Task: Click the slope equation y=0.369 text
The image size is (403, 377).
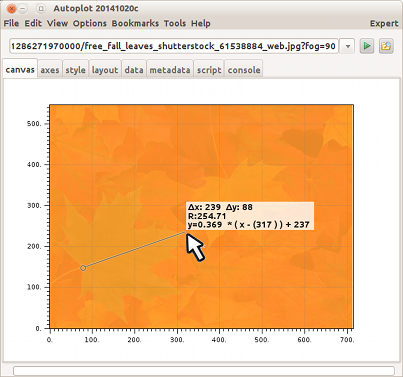Action: (x=249, y=225)
